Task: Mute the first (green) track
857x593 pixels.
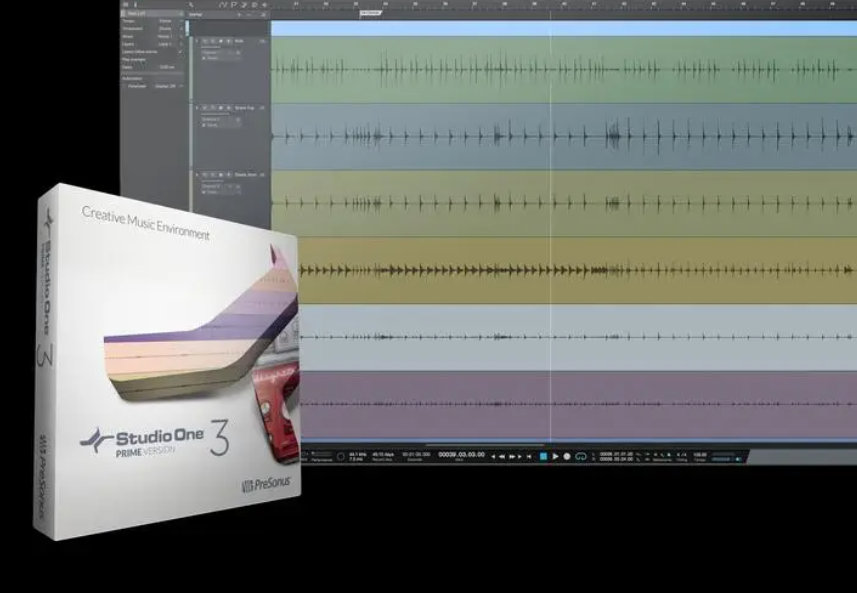Action: tap(204, 41)
